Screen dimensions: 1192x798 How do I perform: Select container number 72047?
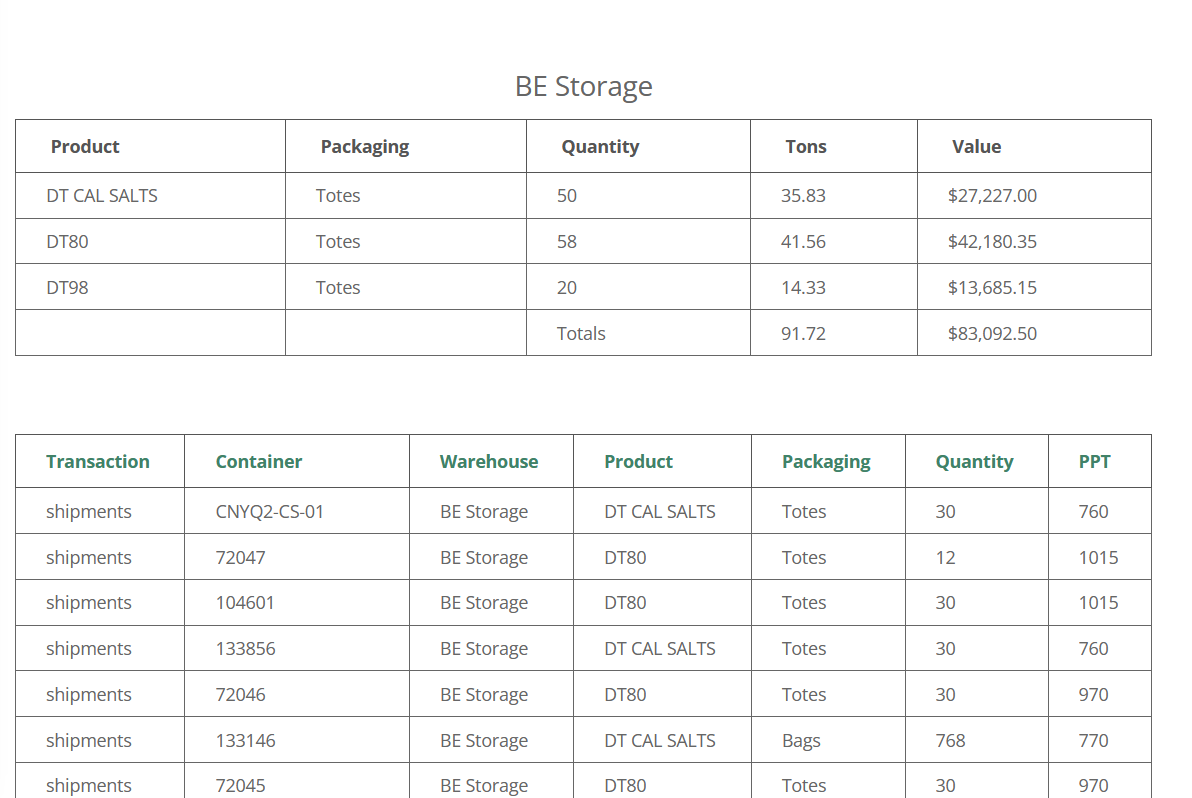coord(240,558)
